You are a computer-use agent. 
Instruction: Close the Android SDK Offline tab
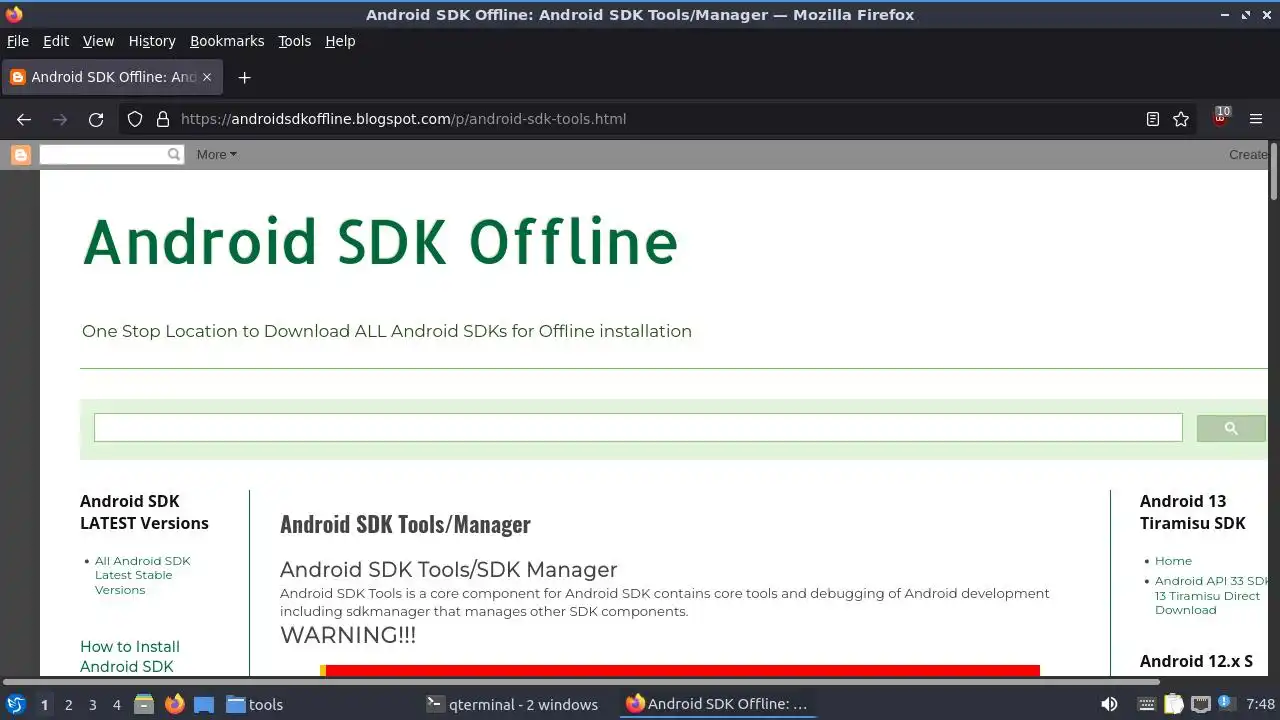click(207, 77)
